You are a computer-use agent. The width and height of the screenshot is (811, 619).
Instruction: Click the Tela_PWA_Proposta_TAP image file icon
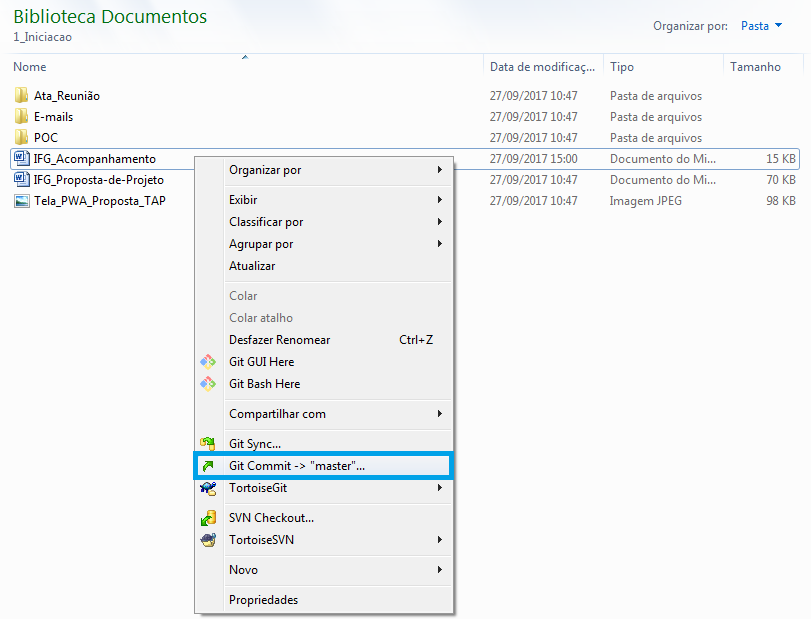coord(22,201)
